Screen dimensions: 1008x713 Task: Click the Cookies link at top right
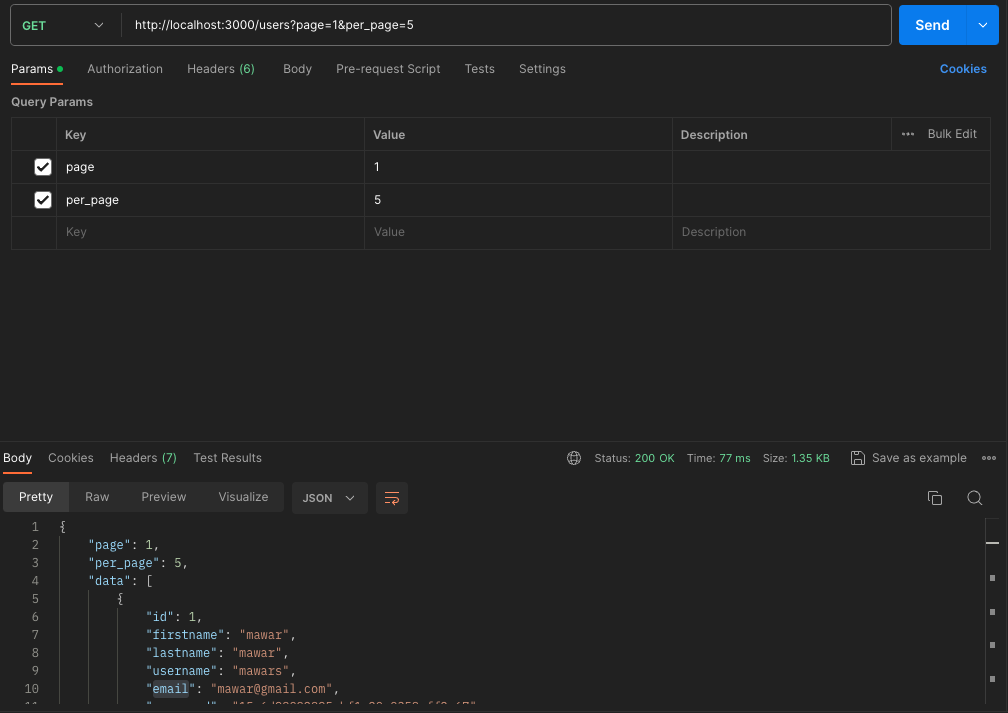click(962, 69)
